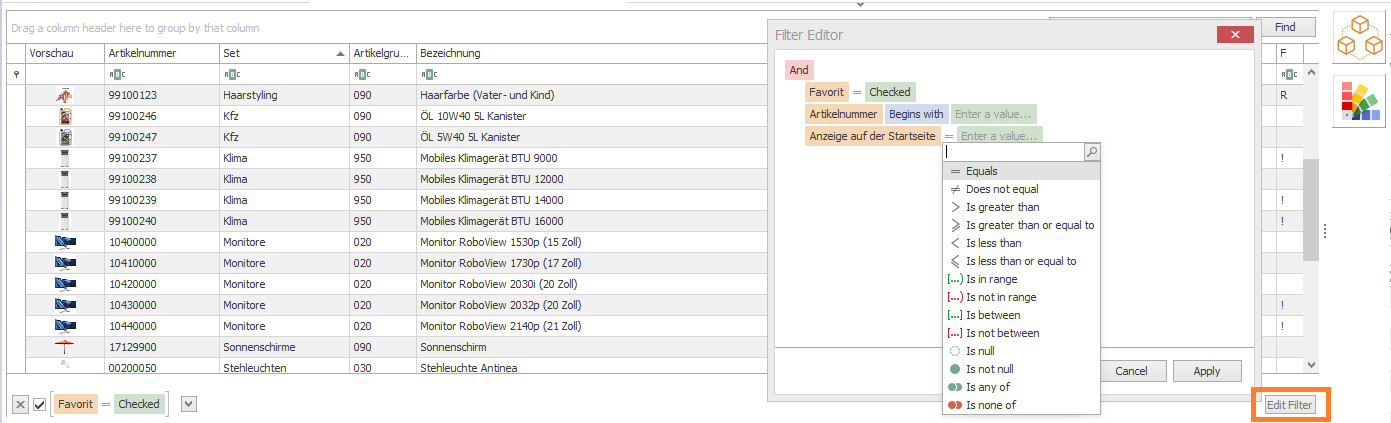The image size is (1391, 423).
Task: Toggle the Checked value in bottom filter bar
Action: 139,404
